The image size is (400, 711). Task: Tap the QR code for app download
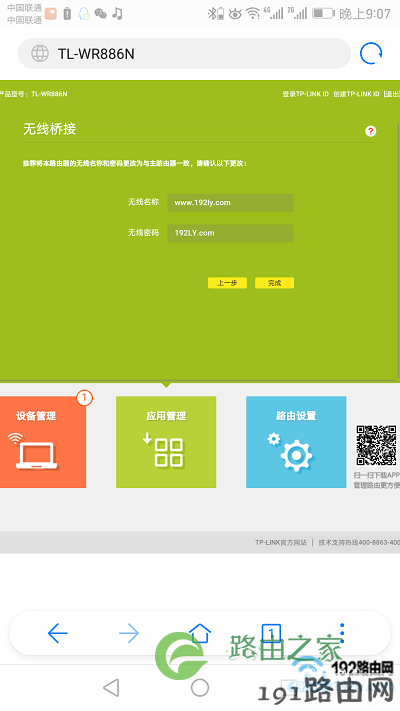376,445
